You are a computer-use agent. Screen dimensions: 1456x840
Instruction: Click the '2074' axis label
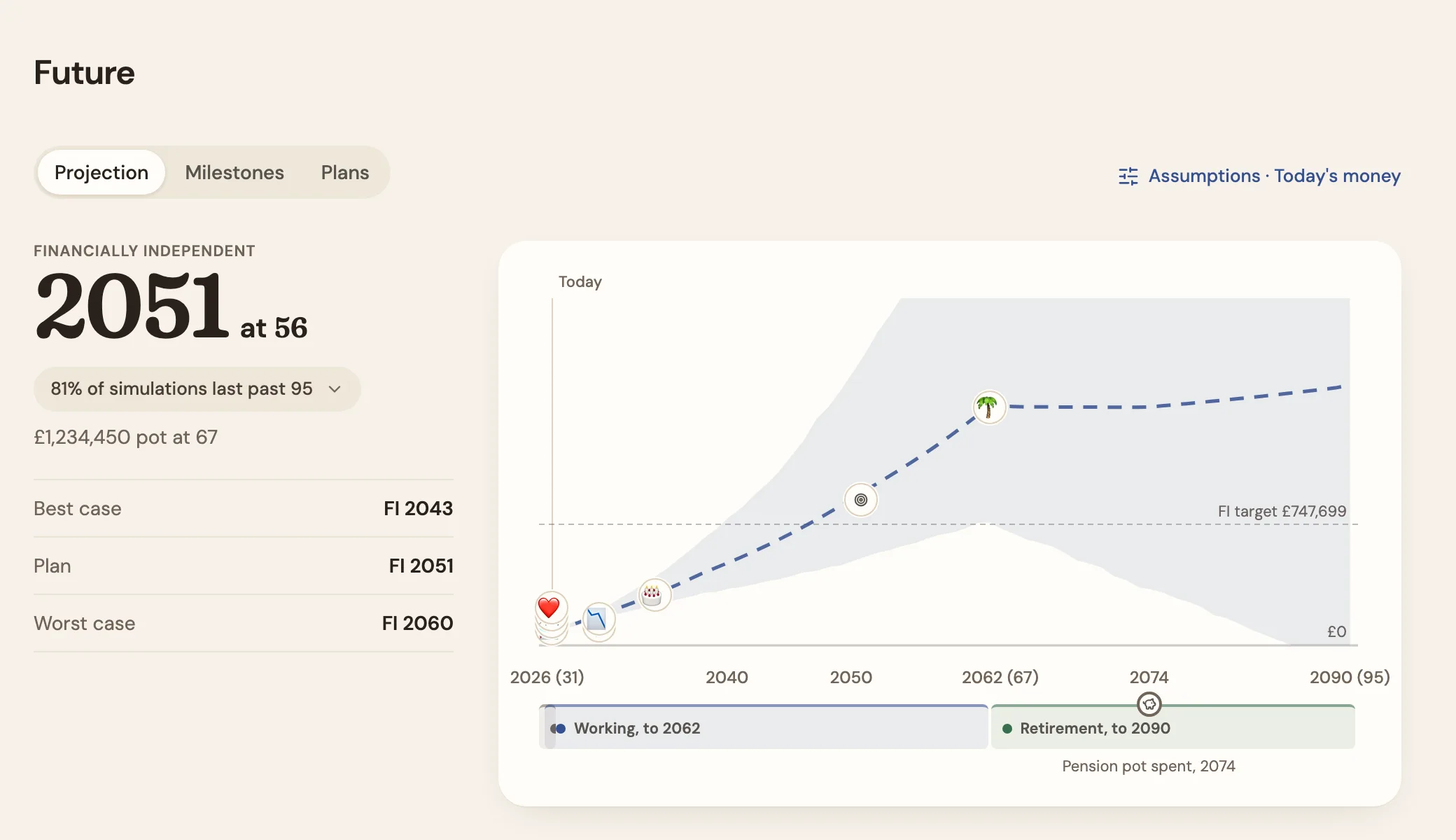click(x=1149, y=677)
